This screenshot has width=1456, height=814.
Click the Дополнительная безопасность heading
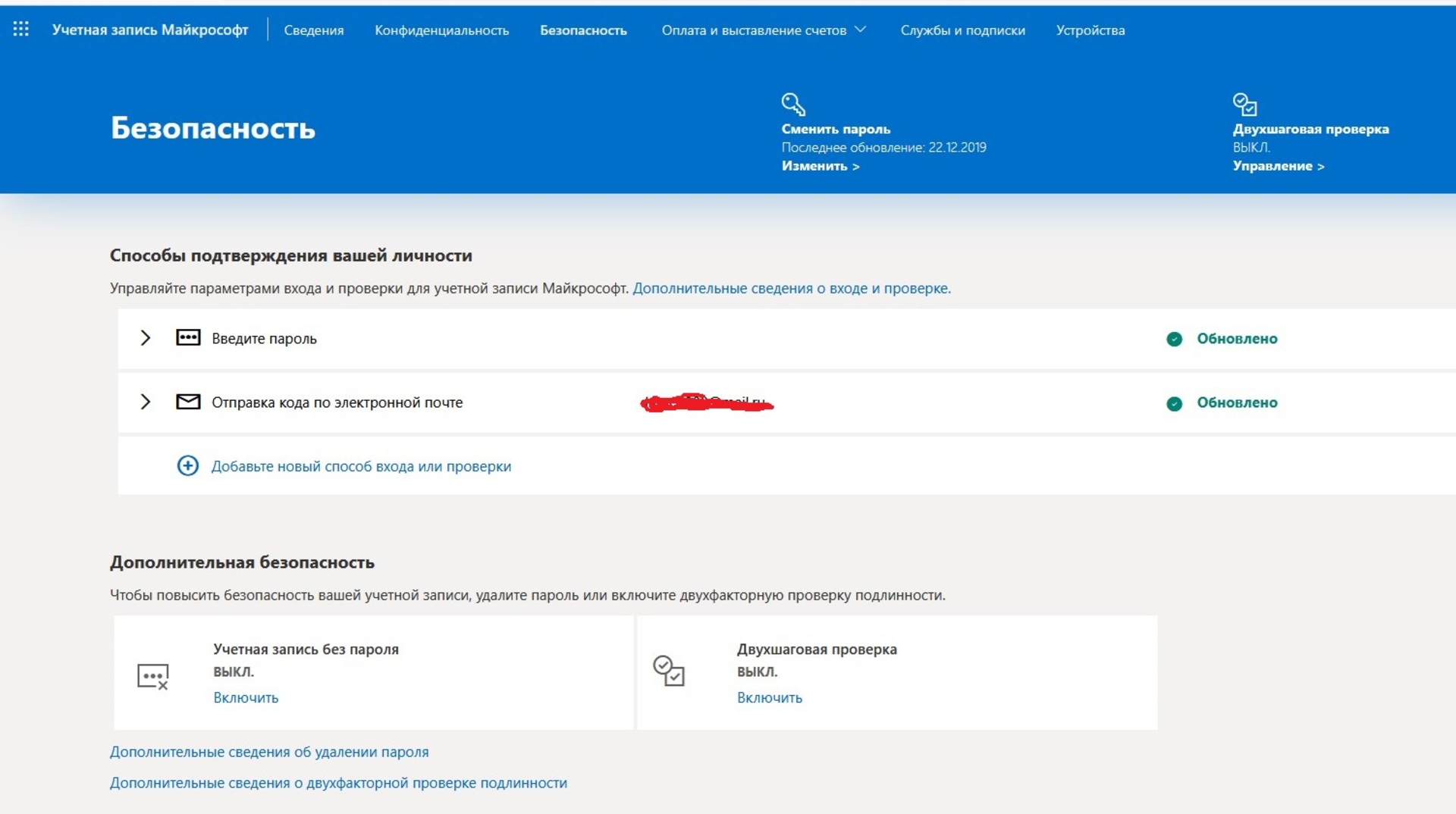[242, 562]
